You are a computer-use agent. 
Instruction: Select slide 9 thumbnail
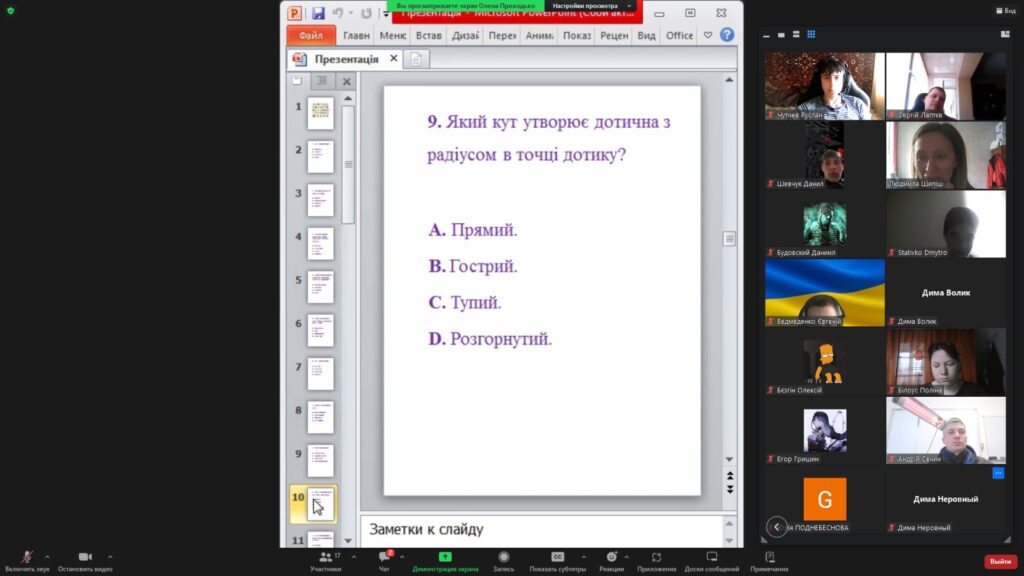pos(320,460)
